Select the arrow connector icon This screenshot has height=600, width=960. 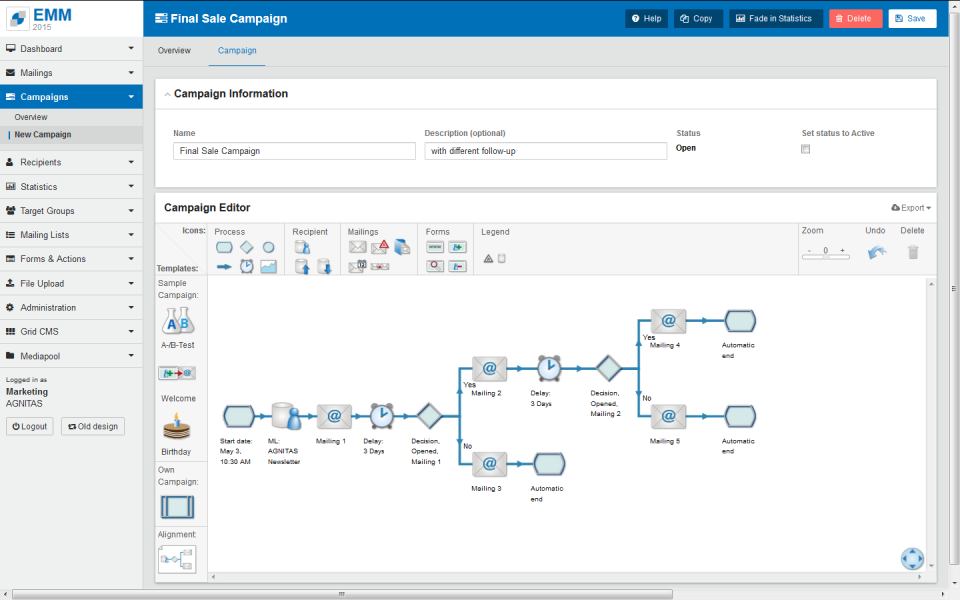click(x=224, y=267)
